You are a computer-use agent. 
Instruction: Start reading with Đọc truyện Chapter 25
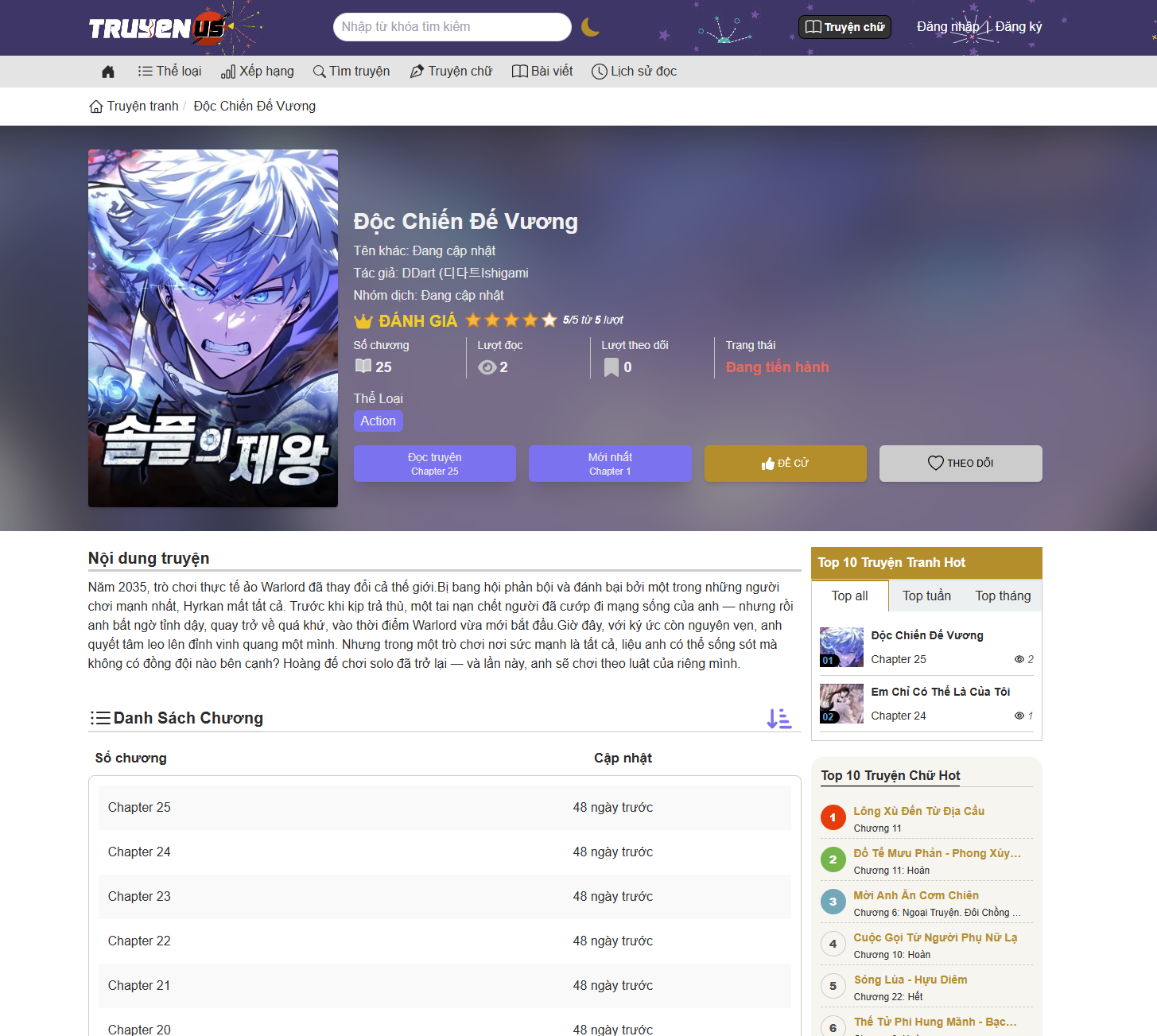click(x=435, y=464)
